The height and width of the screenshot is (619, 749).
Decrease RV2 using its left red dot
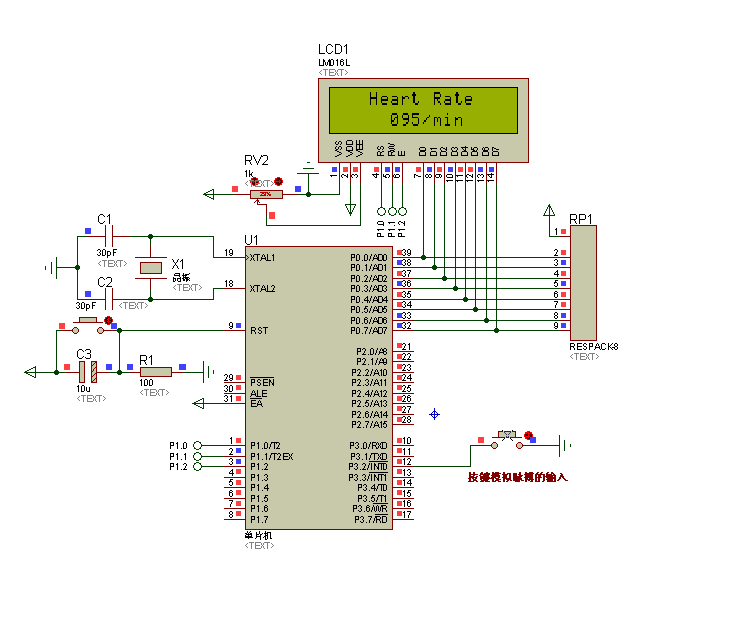pos(255,181)
